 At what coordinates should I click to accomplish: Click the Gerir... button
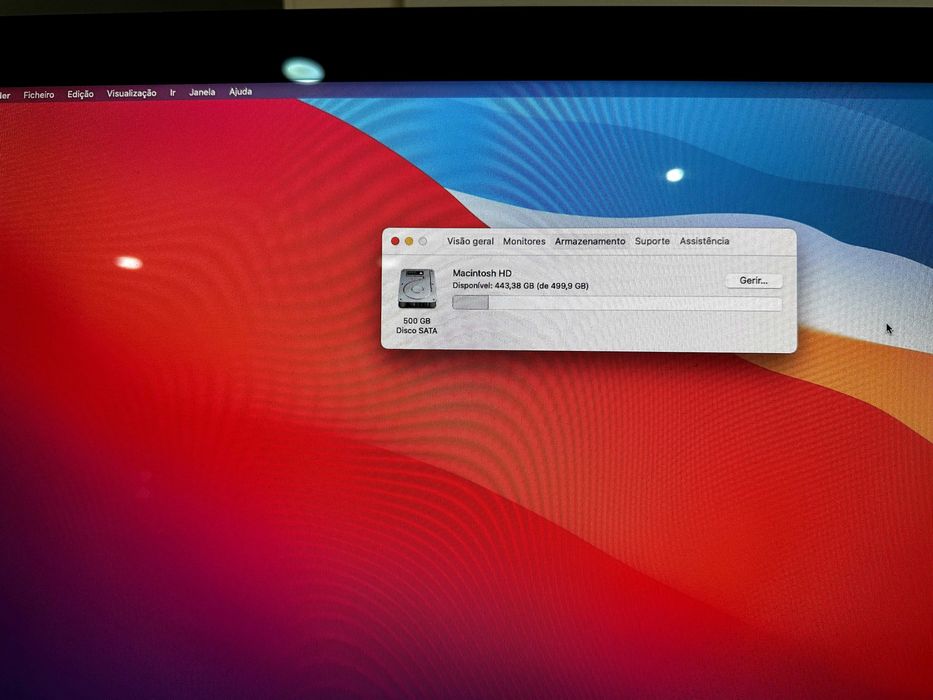pyautogui.click(x=753, y=280)
